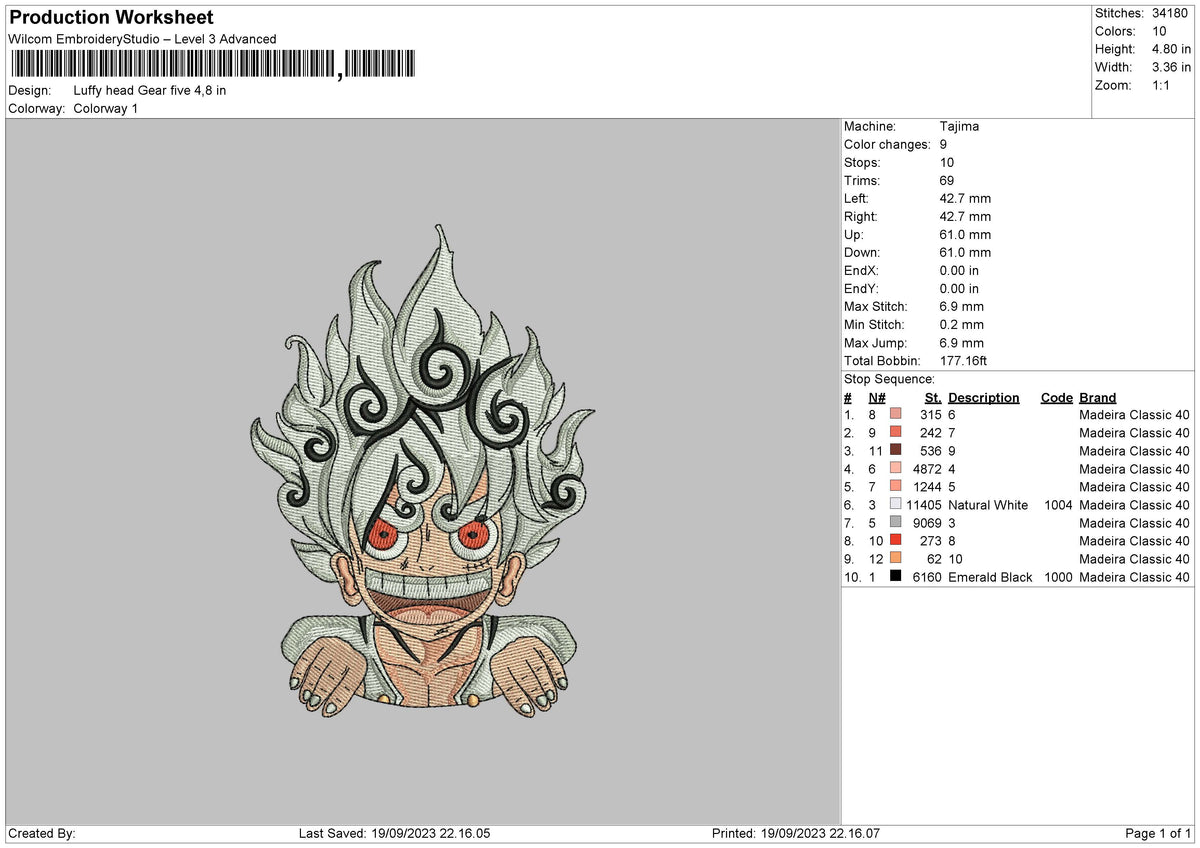Click the orange swatch for stop 9
Viewport: 1200px width, 848px height.
coord(894,559)
